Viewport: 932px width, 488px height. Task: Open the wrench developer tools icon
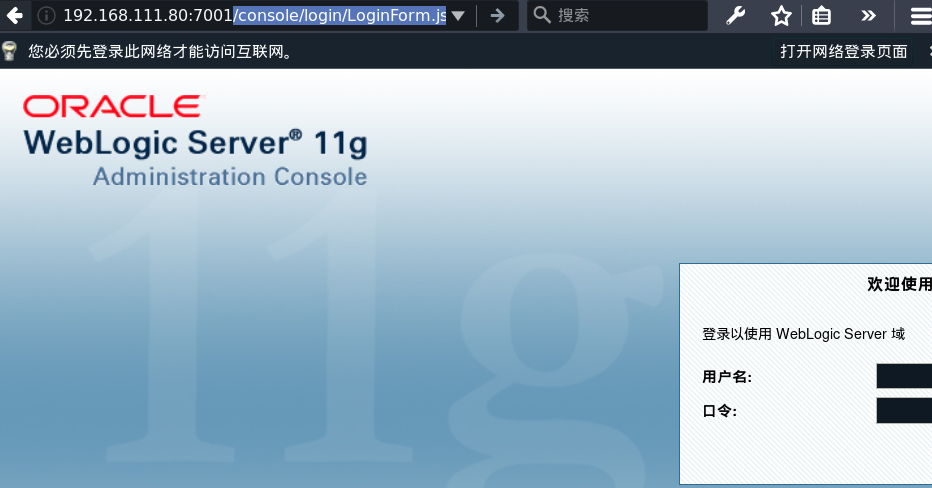[735, 15]
